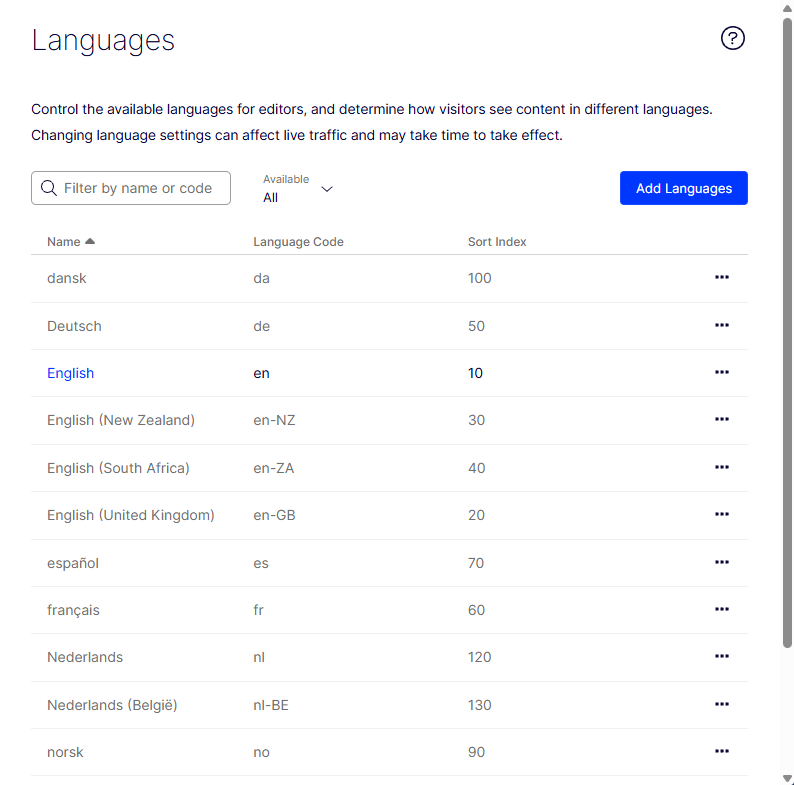Select English (United Kingdom) name
This screenshot has width=794, height=785.
tap(131, 515)
